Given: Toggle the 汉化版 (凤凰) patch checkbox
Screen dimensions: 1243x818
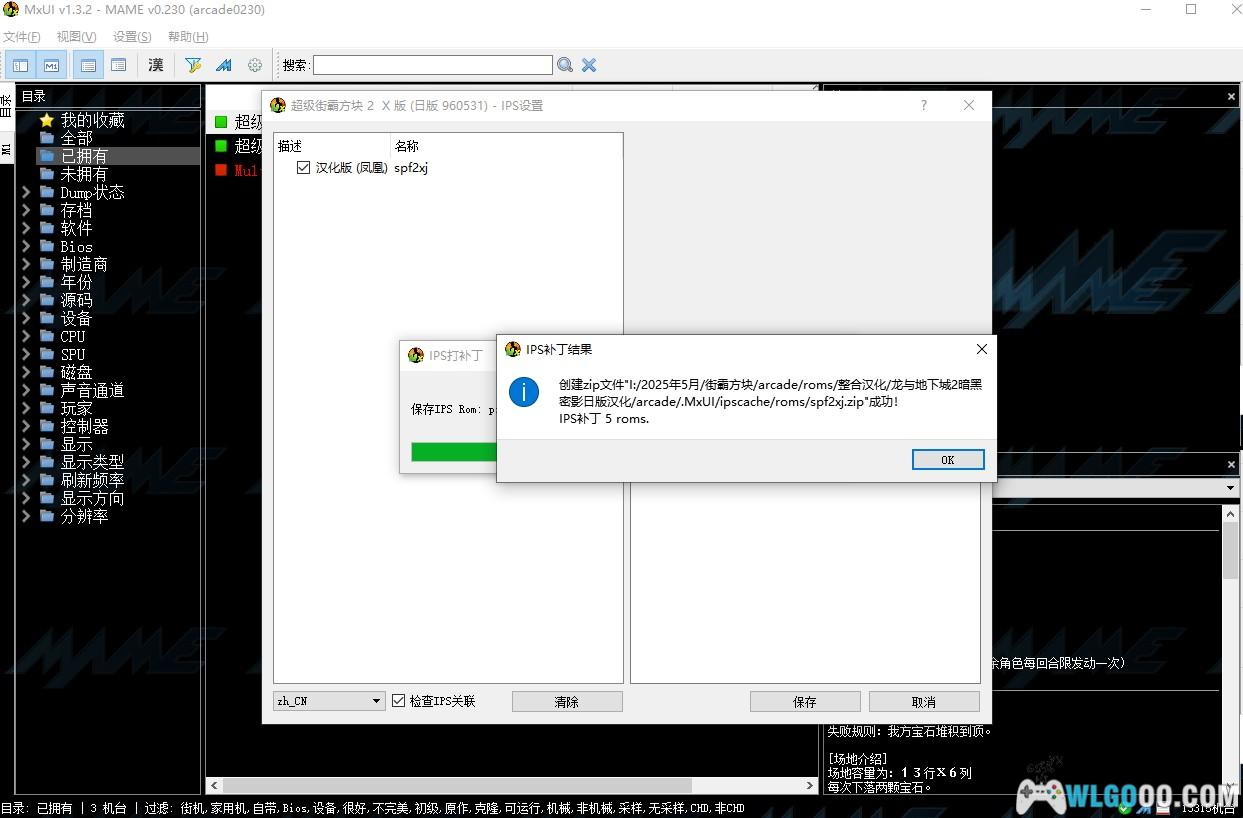Looking at the screenshot, I should [303, 168].
